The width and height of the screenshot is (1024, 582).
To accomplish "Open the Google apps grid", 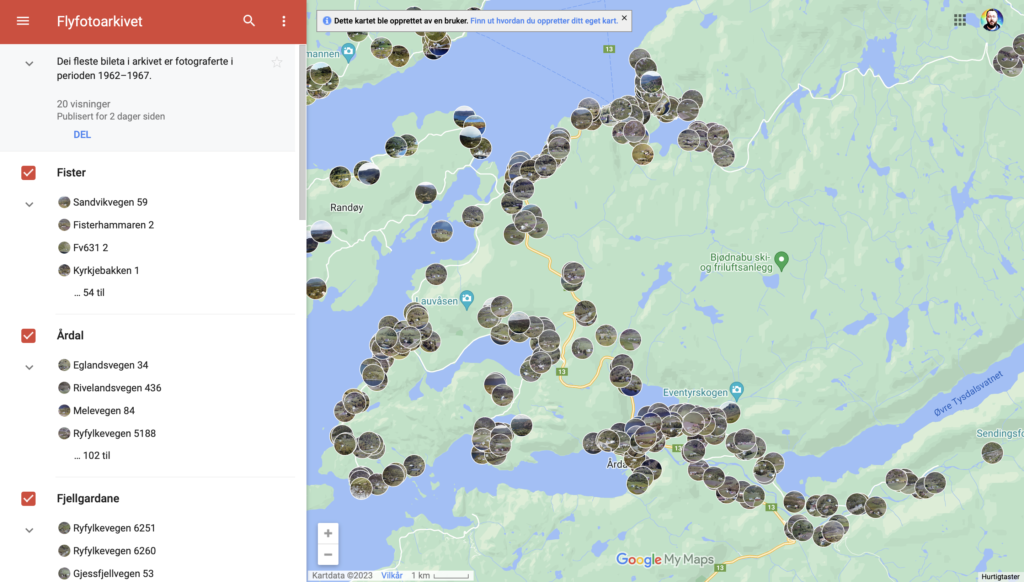I will [x=960, y=20].
